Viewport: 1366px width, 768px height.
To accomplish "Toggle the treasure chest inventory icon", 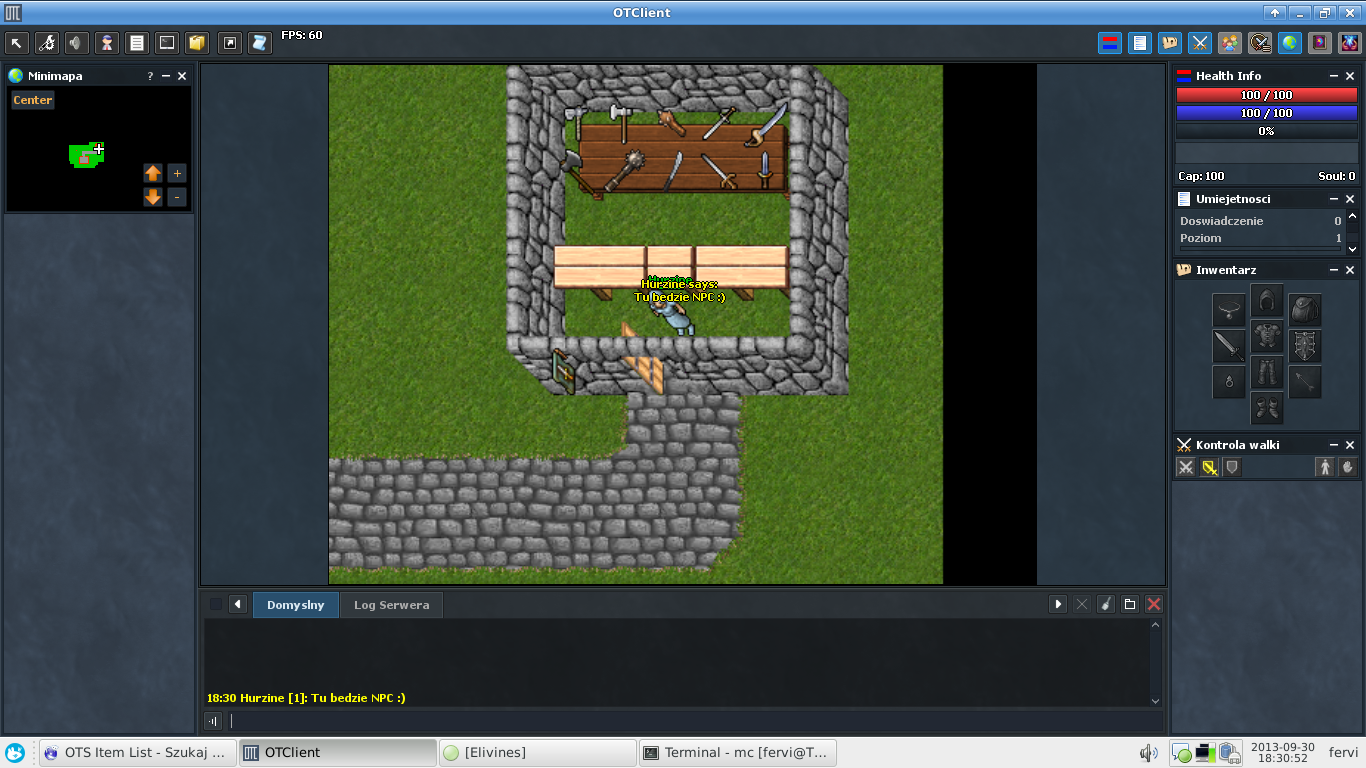I will coord(1168,43).
